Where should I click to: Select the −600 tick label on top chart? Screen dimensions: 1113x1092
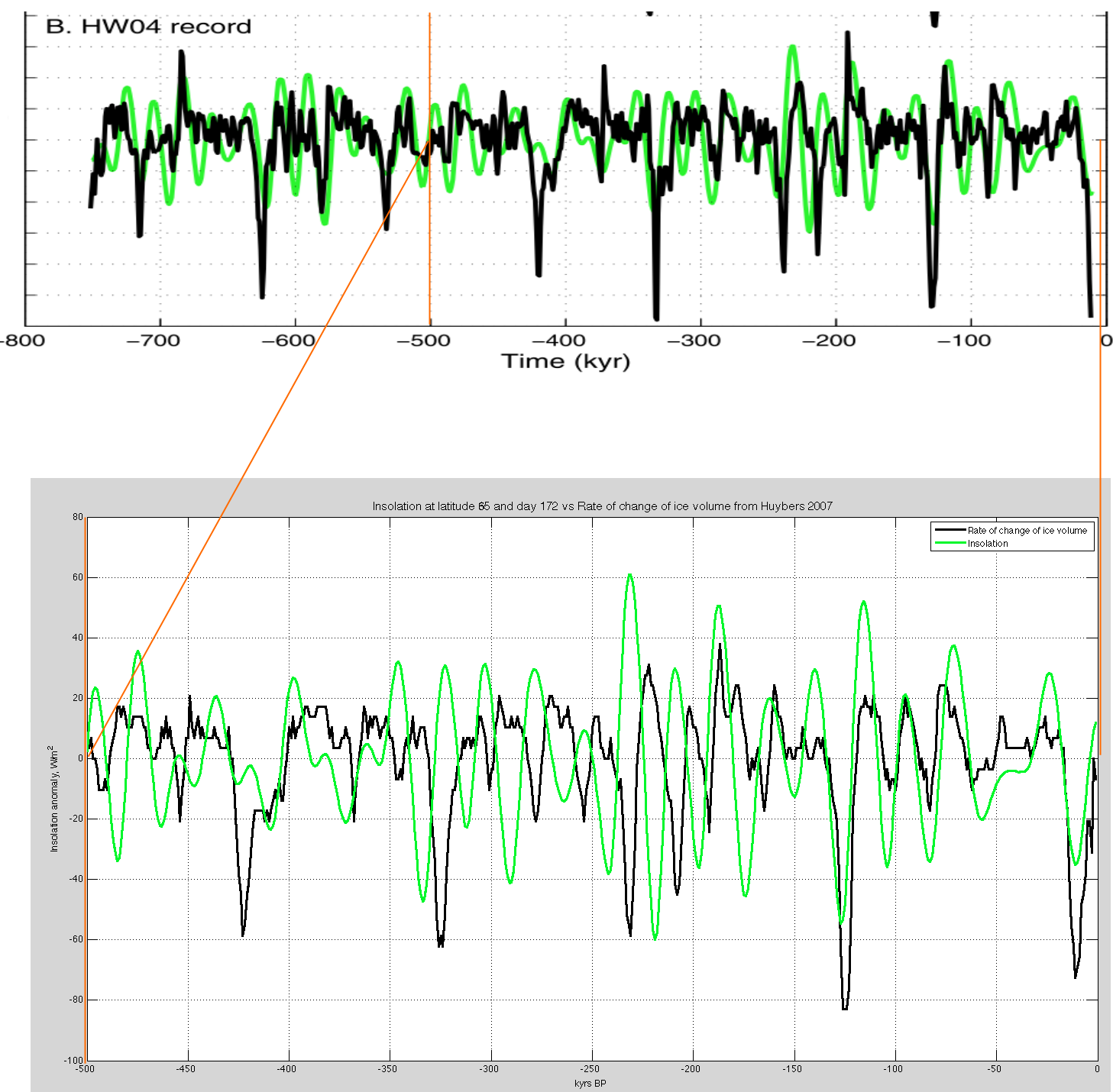(289, 341)
